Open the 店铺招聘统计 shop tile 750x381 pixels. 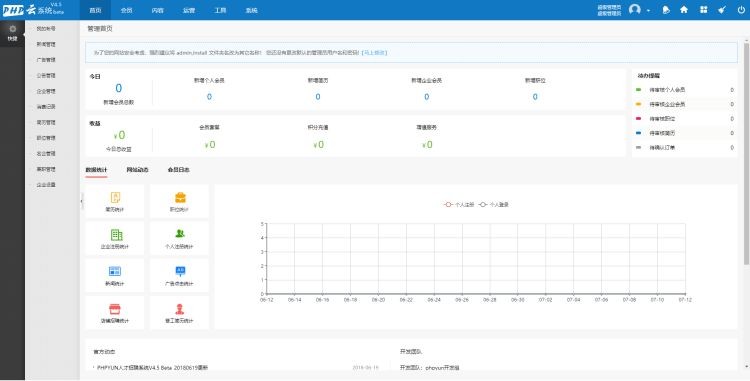[x=115, y=313]
